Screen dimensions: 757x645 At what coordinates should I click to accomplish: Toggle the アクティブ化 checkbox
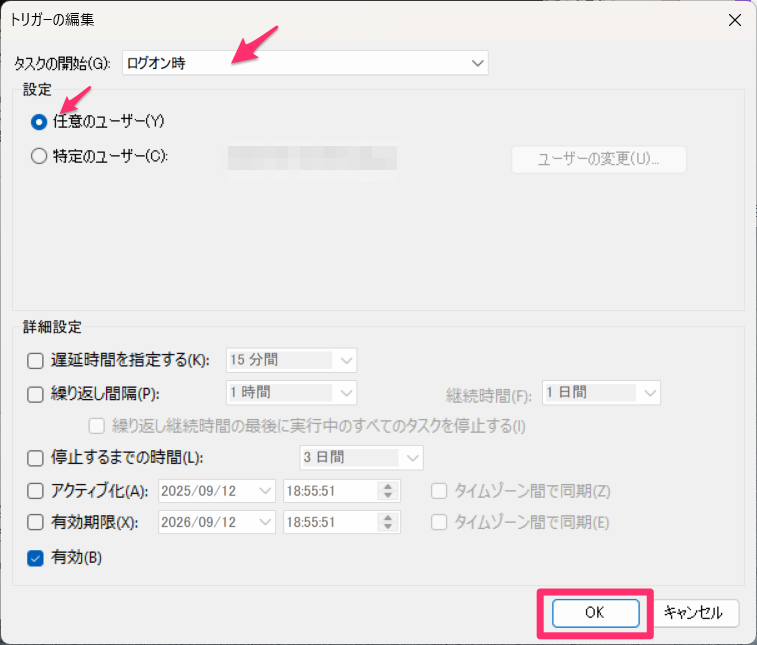pyautogui.click(x=35, y=490)
